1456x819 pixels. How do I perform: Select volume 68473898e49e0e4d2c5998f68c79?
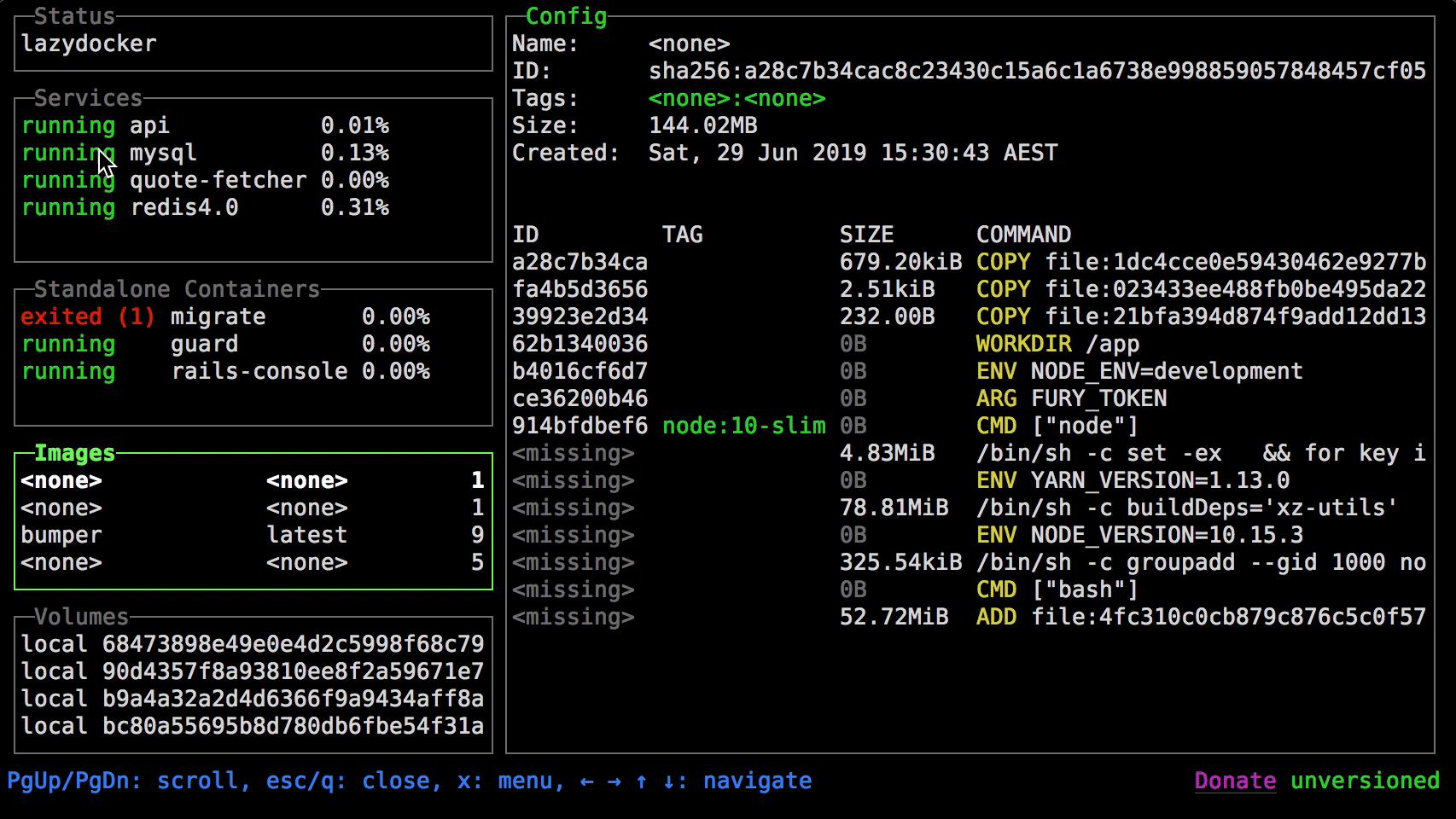(252, 643)
